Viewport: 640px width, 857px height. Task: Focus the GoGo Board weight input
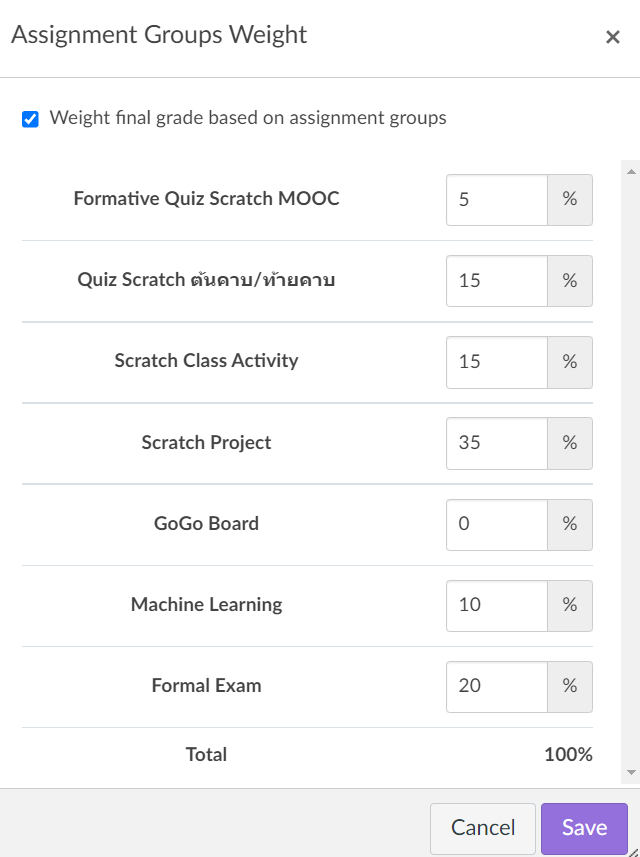tap(497, 524)
